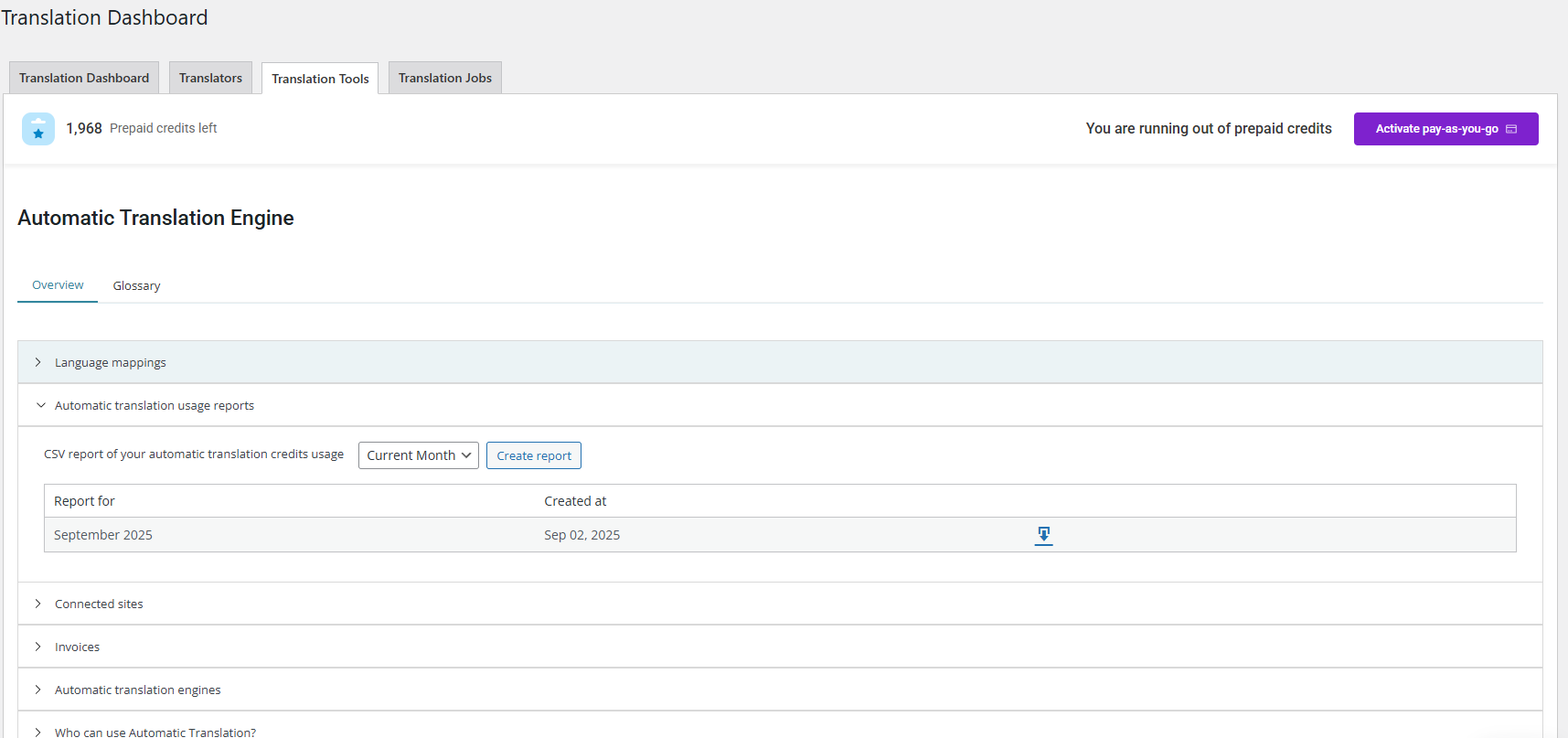Expand the Invoices section
Screen dimensions: 1568x738
77,647
